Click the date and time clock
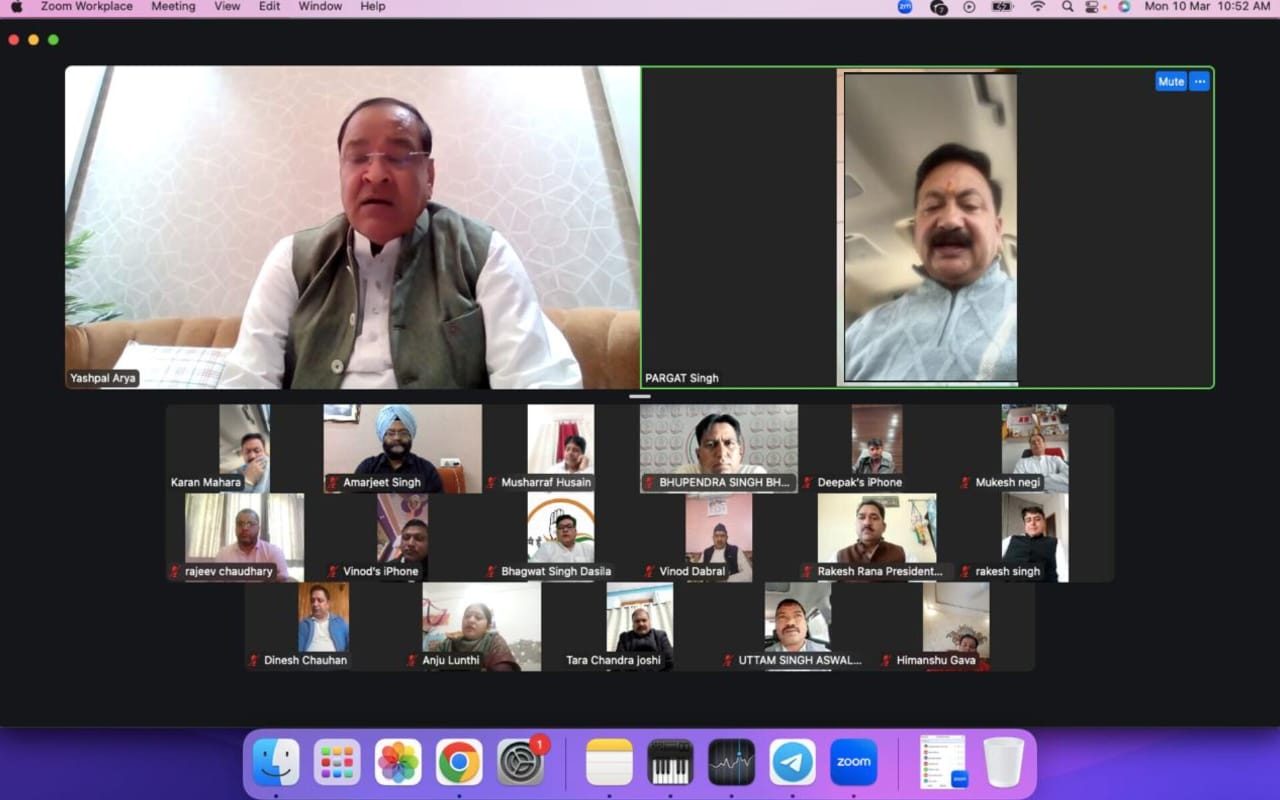The height and width of the screenshot is (800, 1280). tap(1207, 7)
